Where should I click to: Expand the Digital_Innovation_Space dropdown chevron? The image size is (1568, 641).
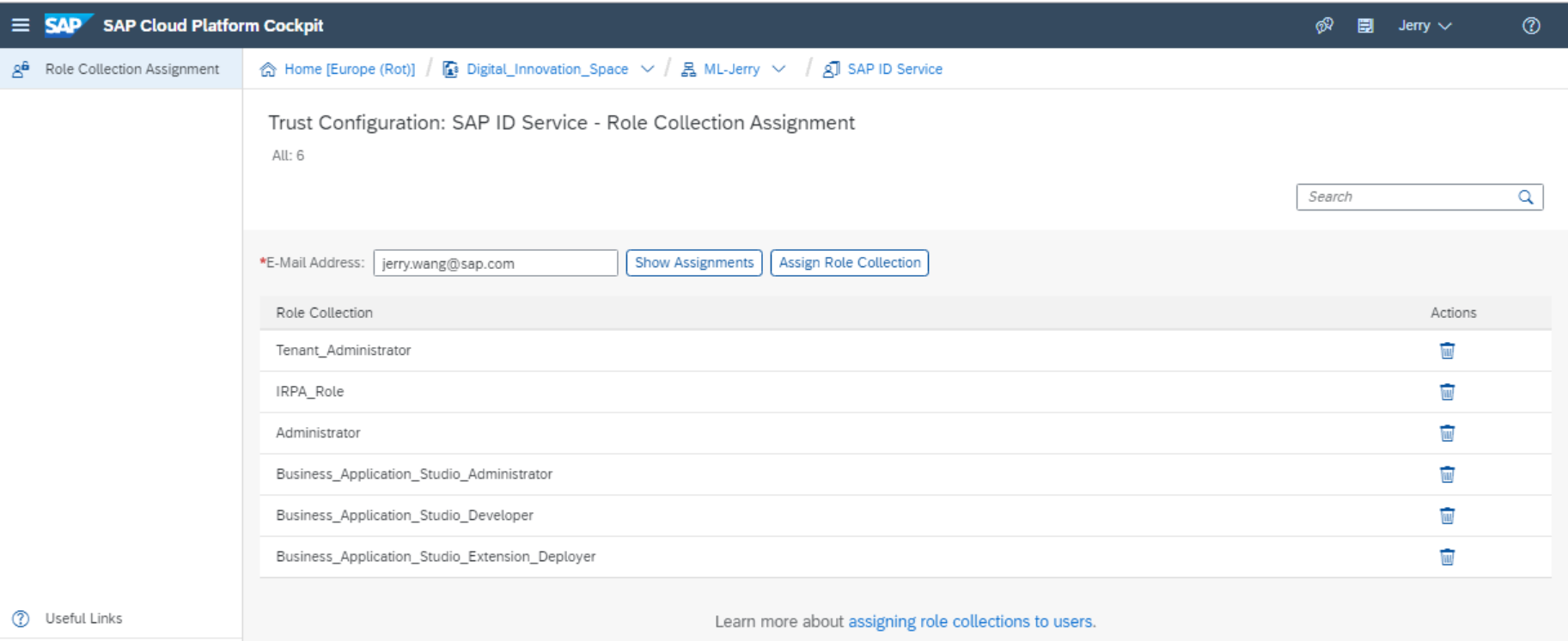[648, 69]
